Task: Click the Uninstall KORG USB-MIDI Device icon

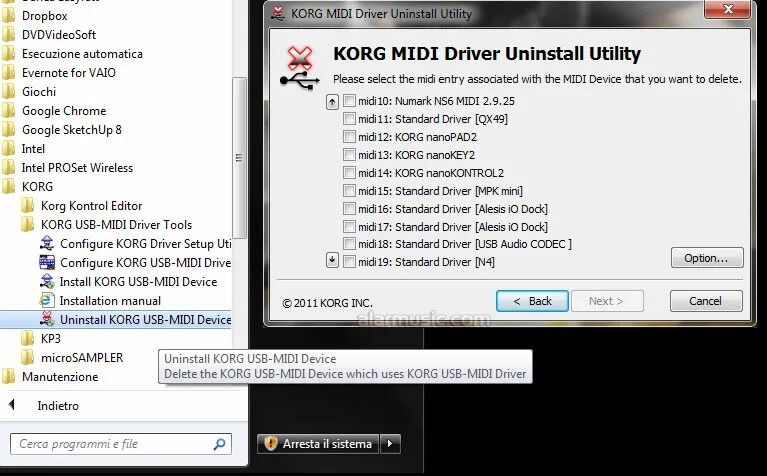Action: 47,319
